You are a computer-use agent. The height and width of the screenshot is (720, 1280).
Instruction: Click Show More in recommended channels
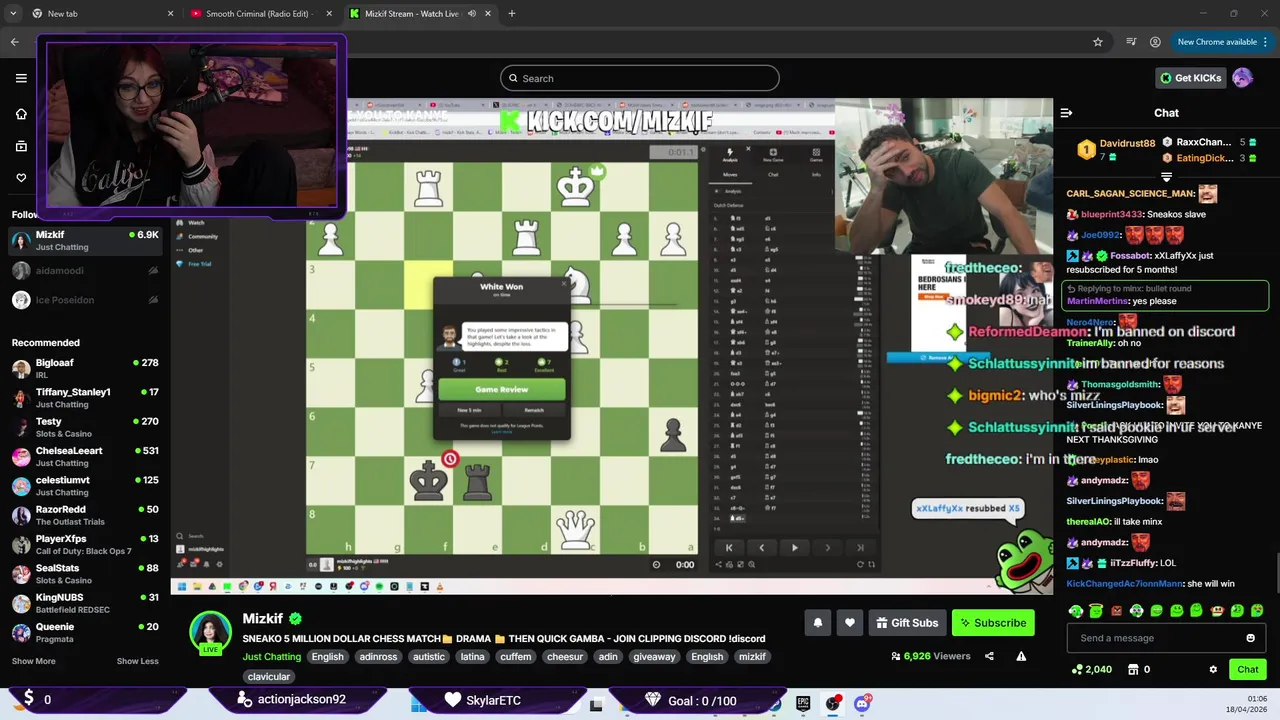coord(34,661)
